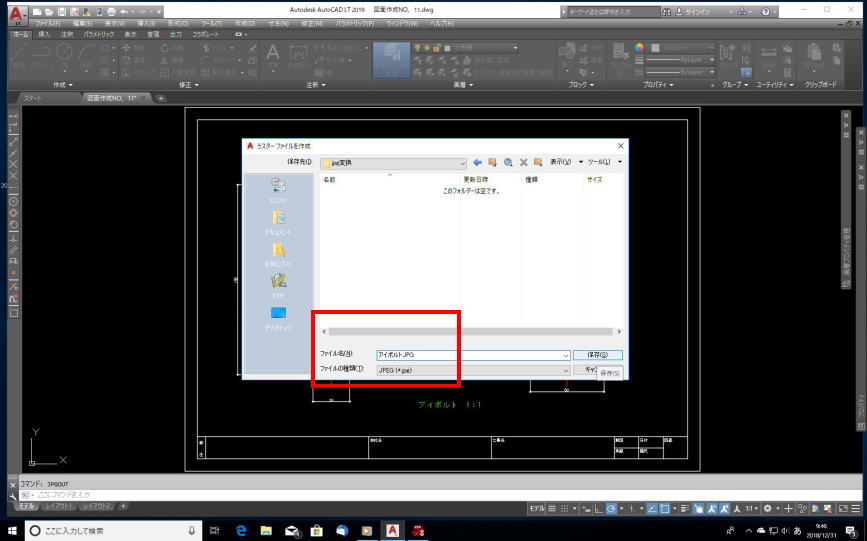Viewport: 867px width, 541px height.
Task: Click the Clean Screen icon in status bar
Action: [843, 508]
